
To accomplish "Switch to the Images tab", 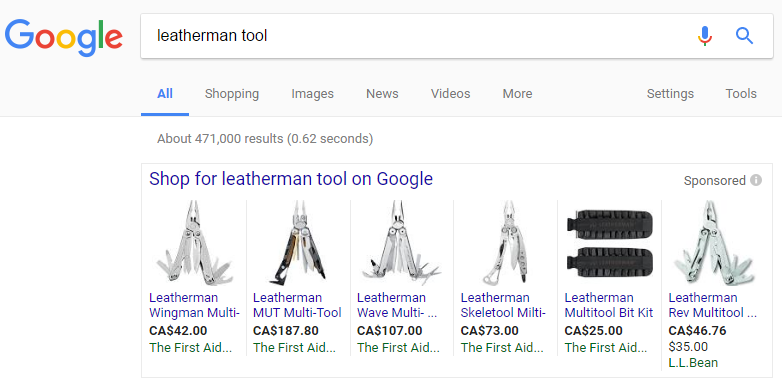I will click(x=312, y=94).
